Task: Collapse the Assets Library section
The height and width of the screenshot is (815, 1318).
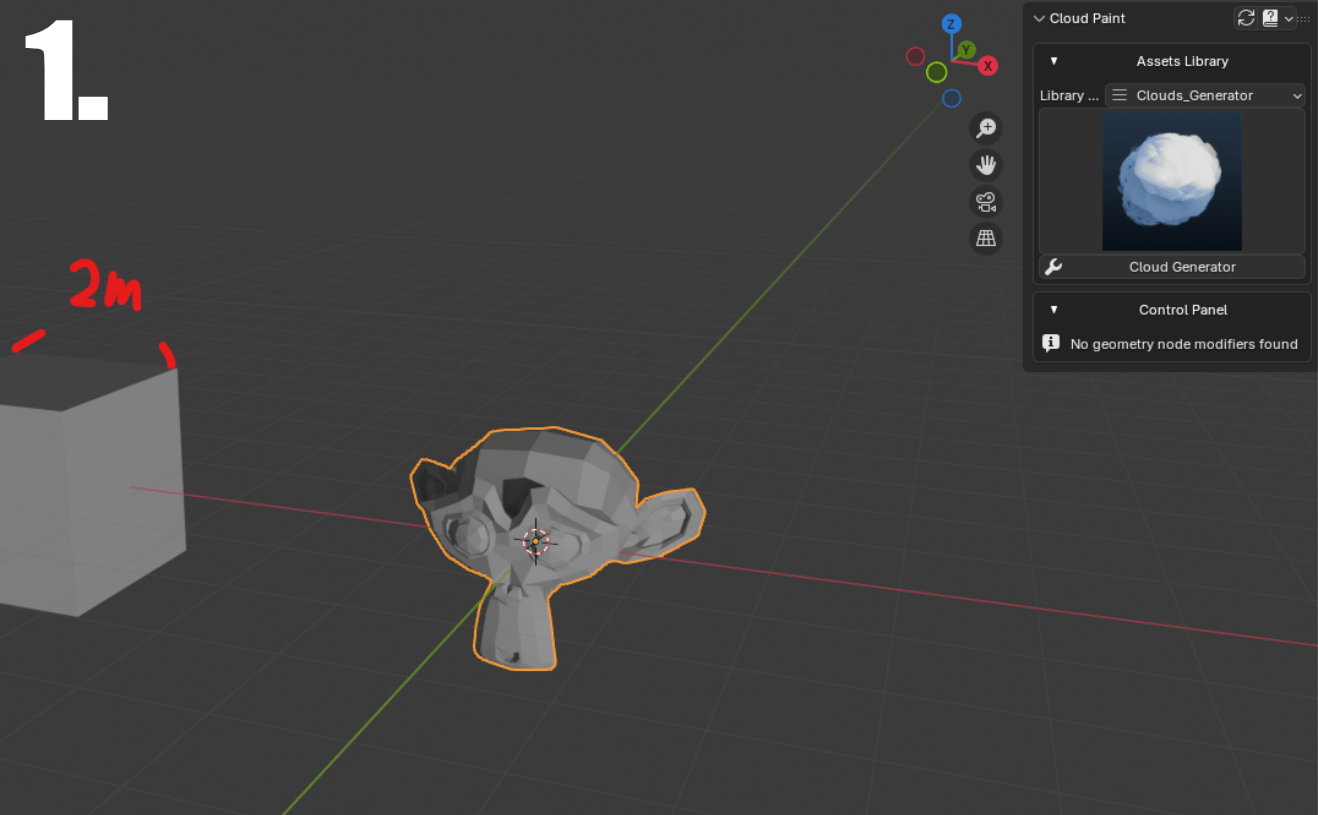Action: [1054, 61]
